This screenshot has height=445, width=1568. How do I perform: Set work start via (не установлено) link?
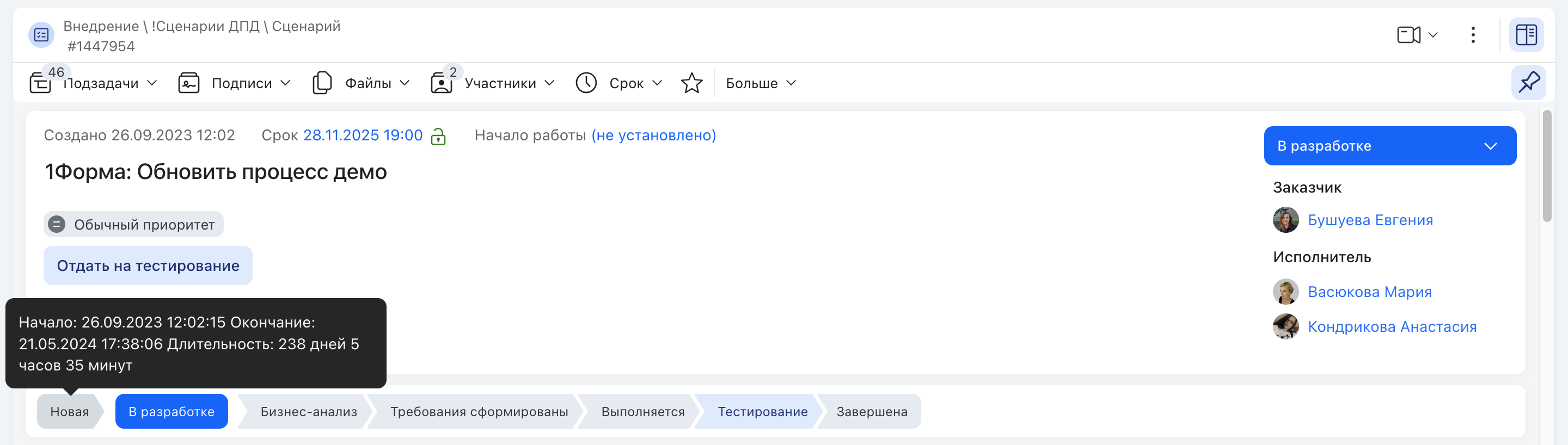[654, 135]
